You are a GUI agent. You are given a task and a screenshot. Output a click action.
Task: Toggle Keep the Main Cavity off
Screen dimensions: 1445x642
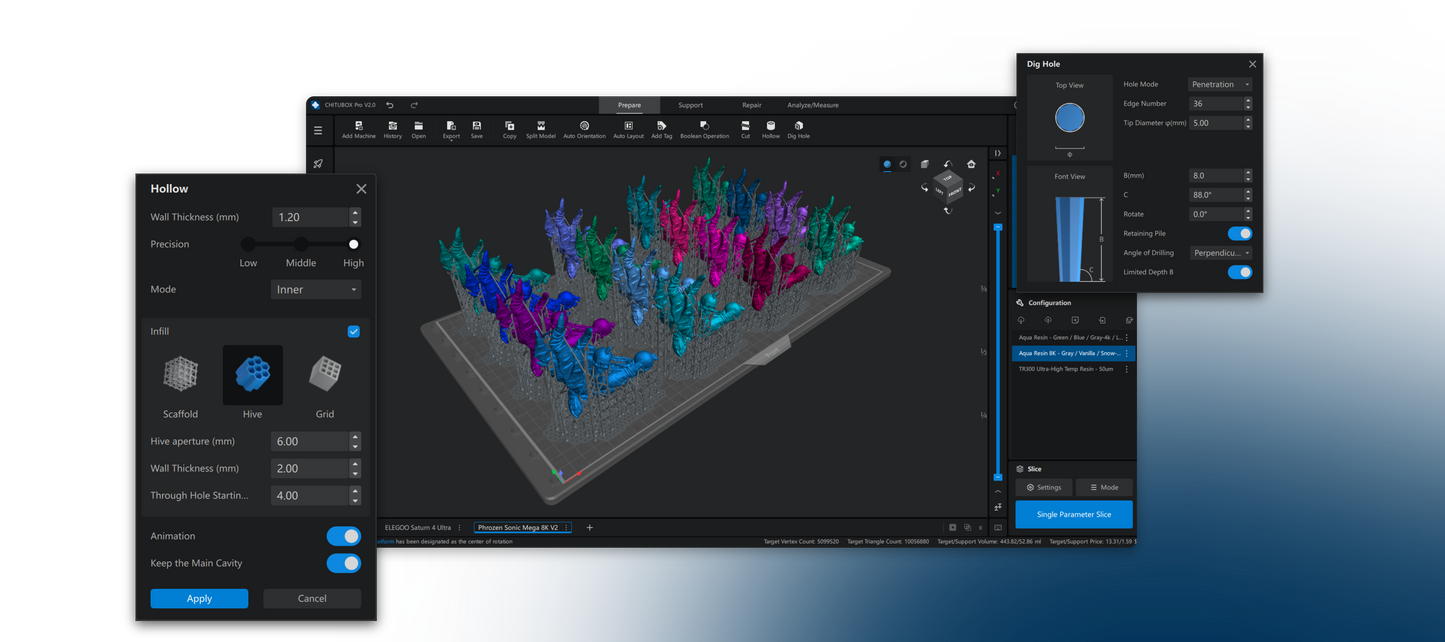(x=343, y=563)
